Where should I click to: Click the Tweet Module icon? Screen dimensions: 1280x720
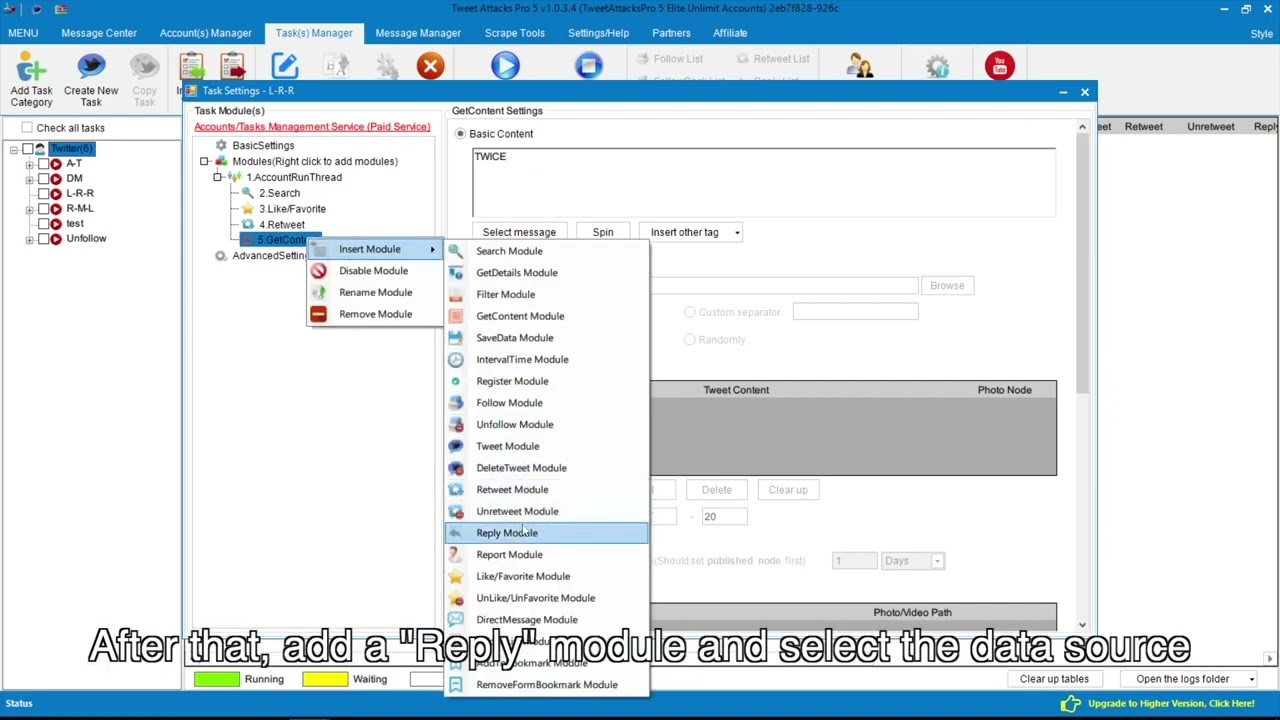(456, 446)
